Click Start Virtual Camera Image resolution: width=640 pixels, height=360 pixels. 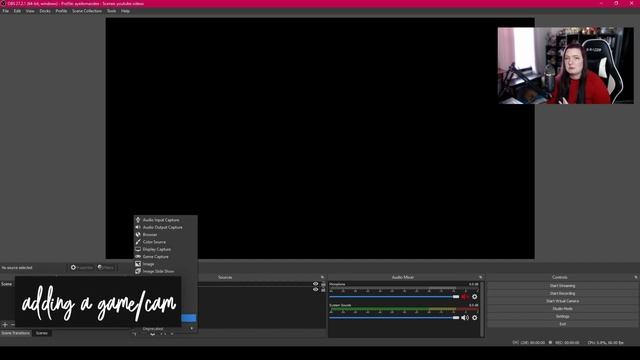pyautogui.click(x=562, y=301)
